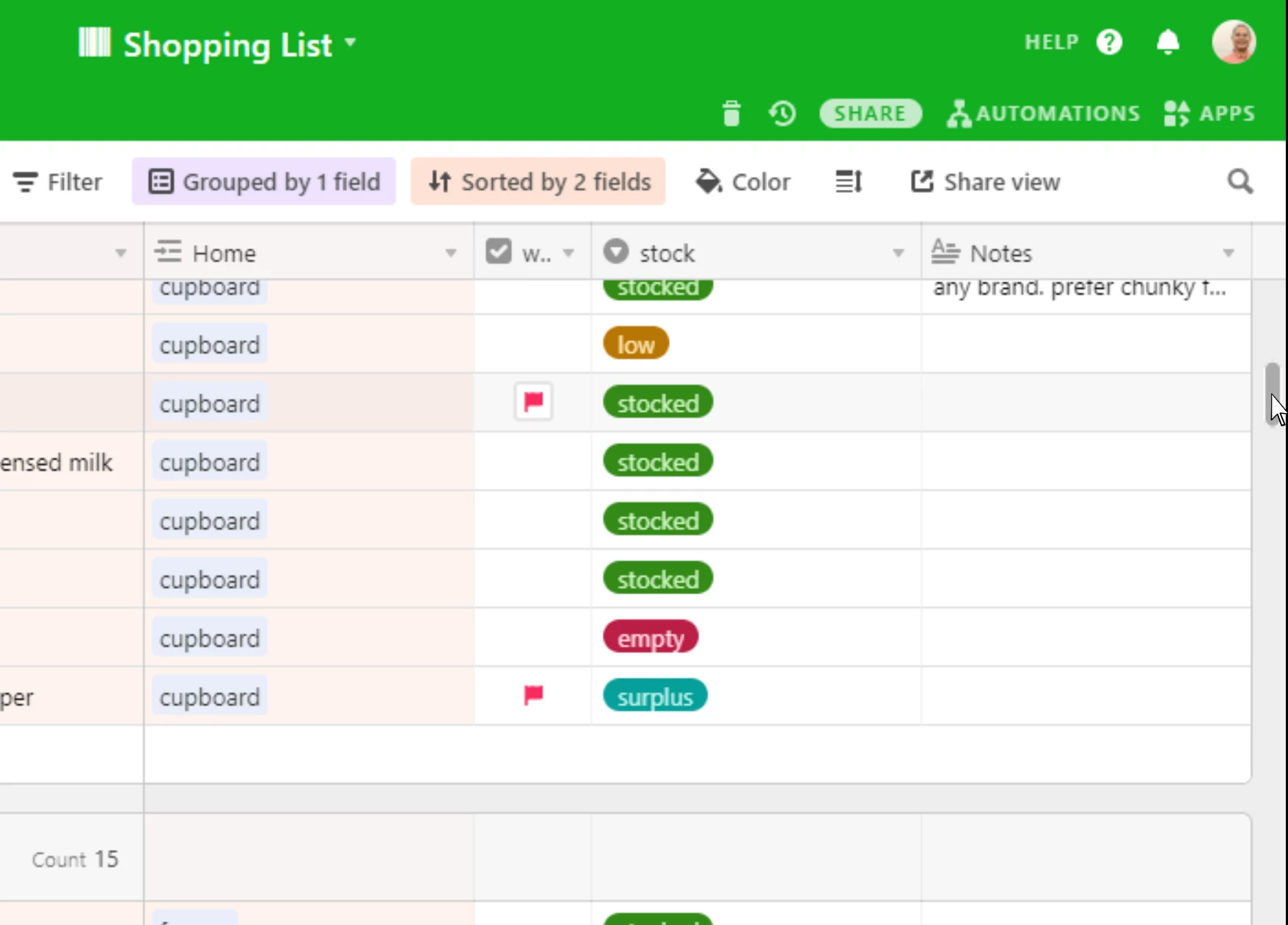The image size is (1288, 925).
Task: Open the Filter menu
Action: click(x=57, y=181)
